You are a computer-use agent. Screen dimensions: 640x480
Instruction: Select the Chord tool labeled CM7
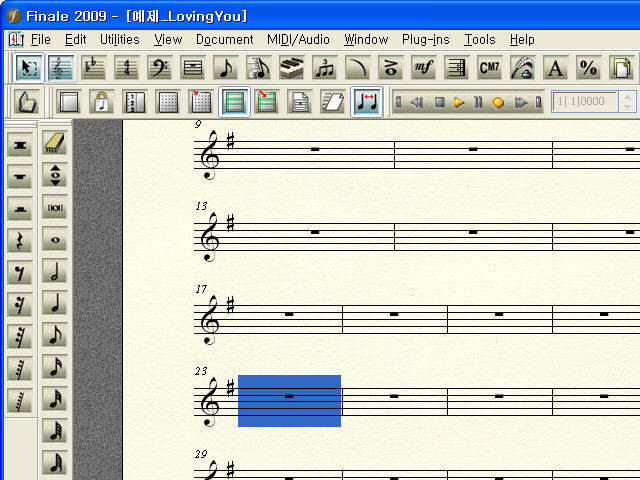490,68
